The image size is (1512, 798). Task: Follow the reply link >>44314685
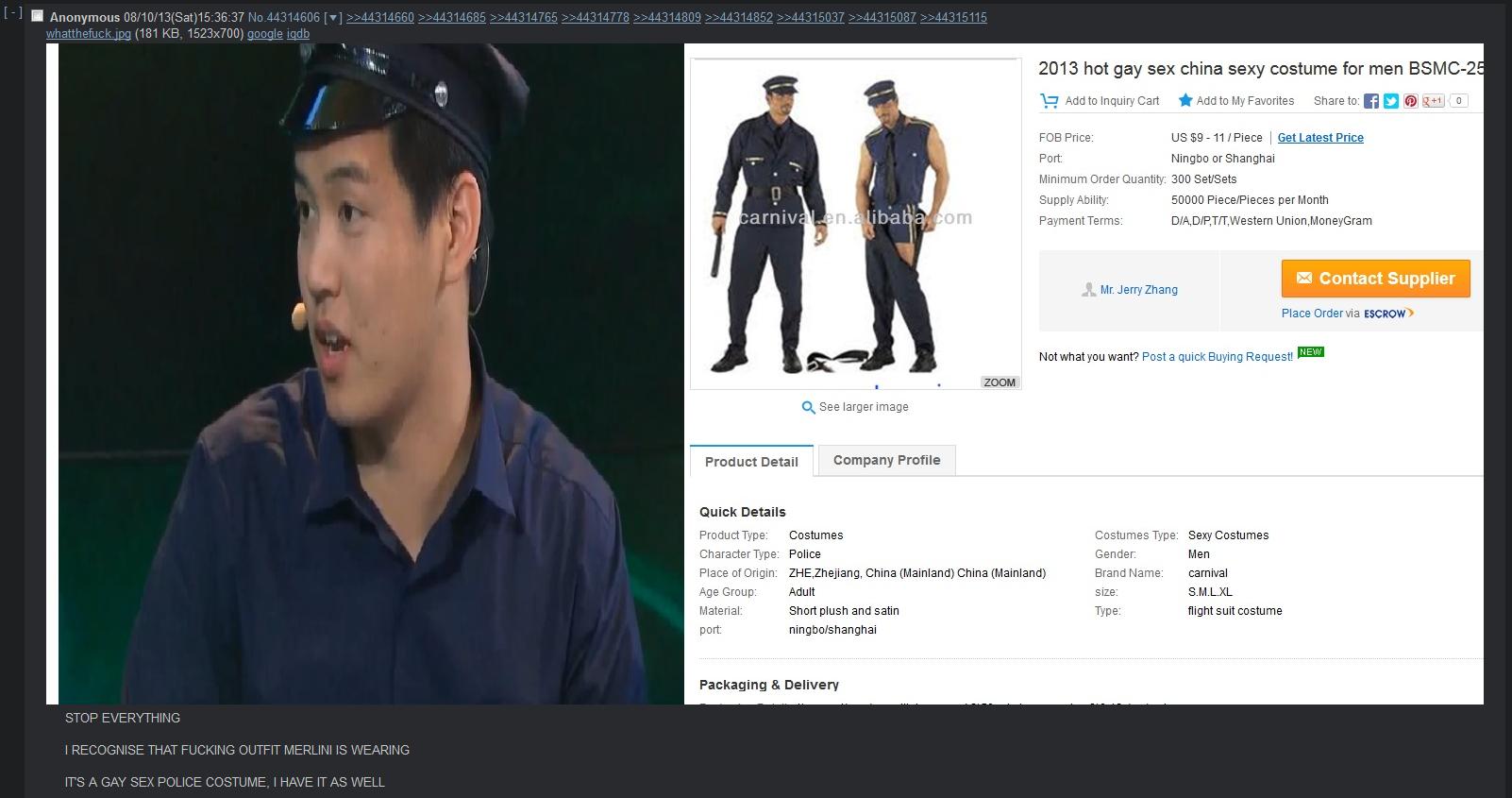[452, 18]
